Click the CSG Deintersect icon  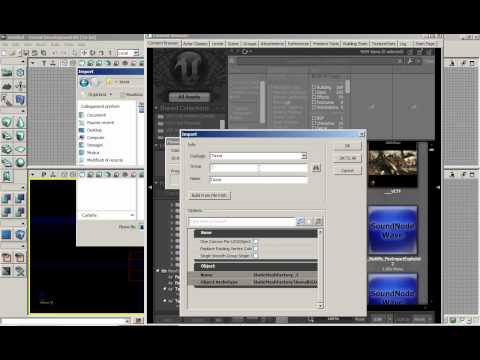[x=20, y=211]
